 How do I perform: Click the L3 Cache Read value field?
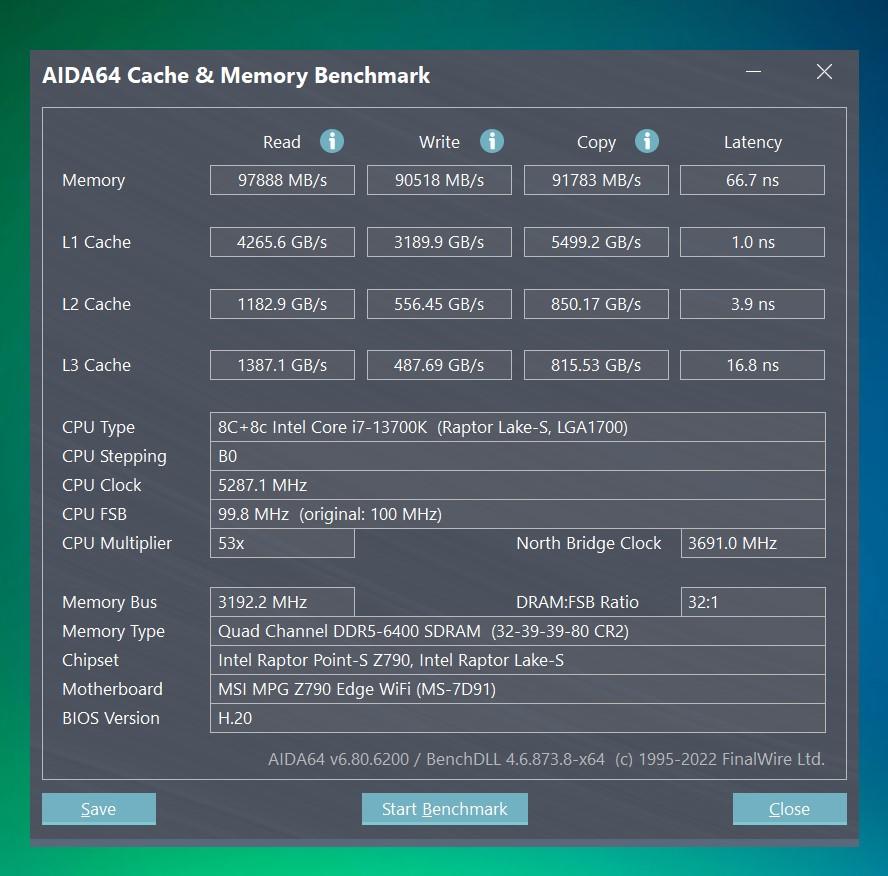pos(282,365)
